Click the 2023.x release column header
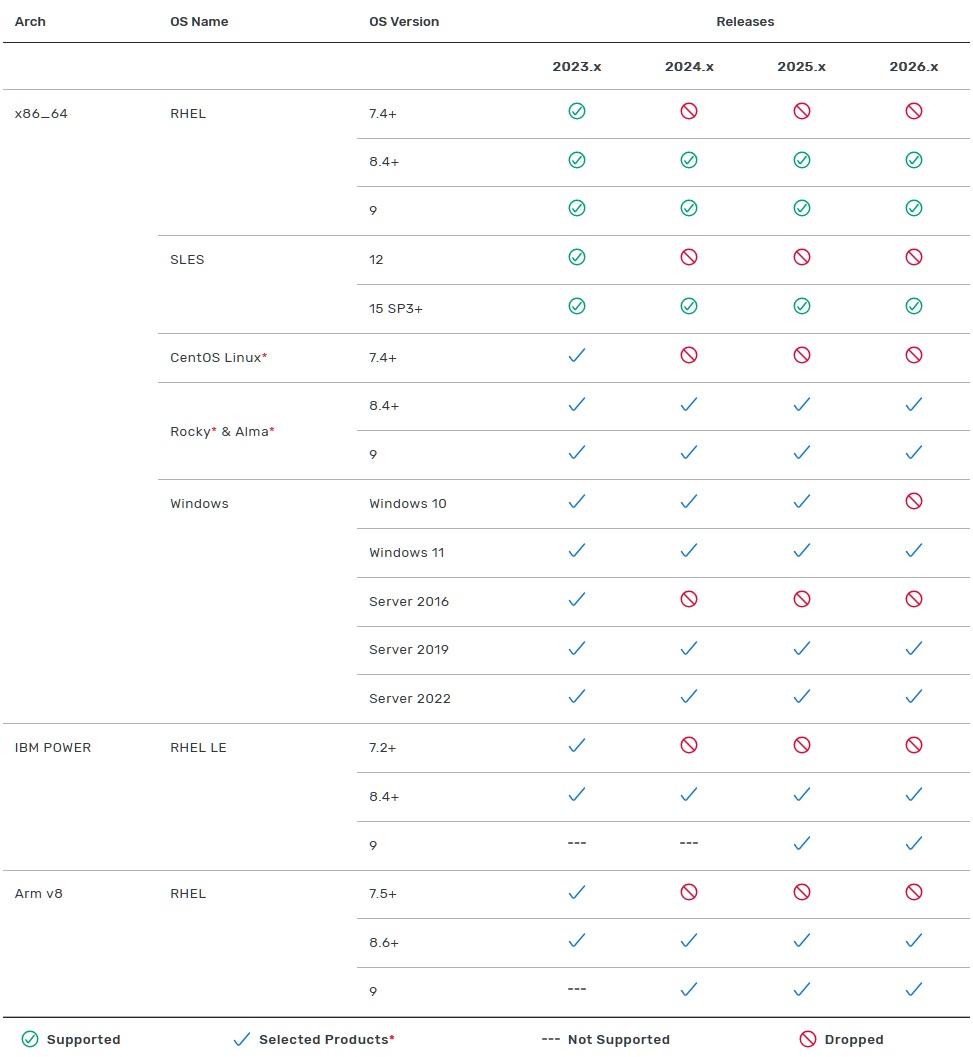The height and width of the screenshot is (1057, 973). 577,67
